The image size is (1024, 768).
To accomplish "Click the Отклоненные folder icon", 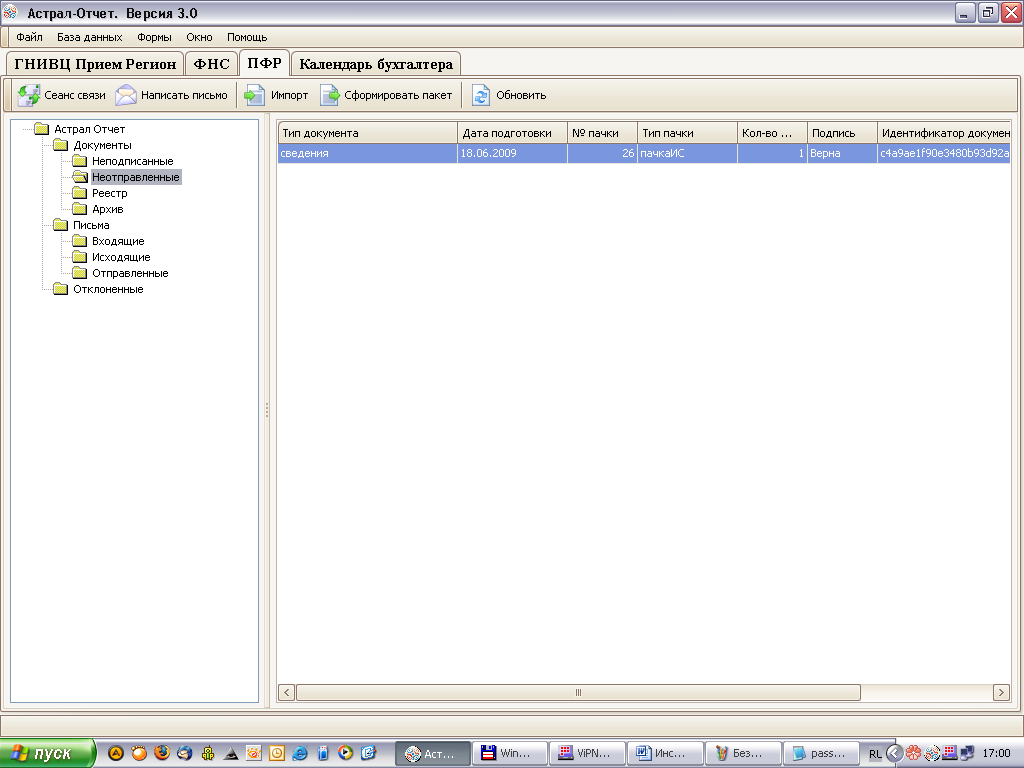I will pos(61,289).
